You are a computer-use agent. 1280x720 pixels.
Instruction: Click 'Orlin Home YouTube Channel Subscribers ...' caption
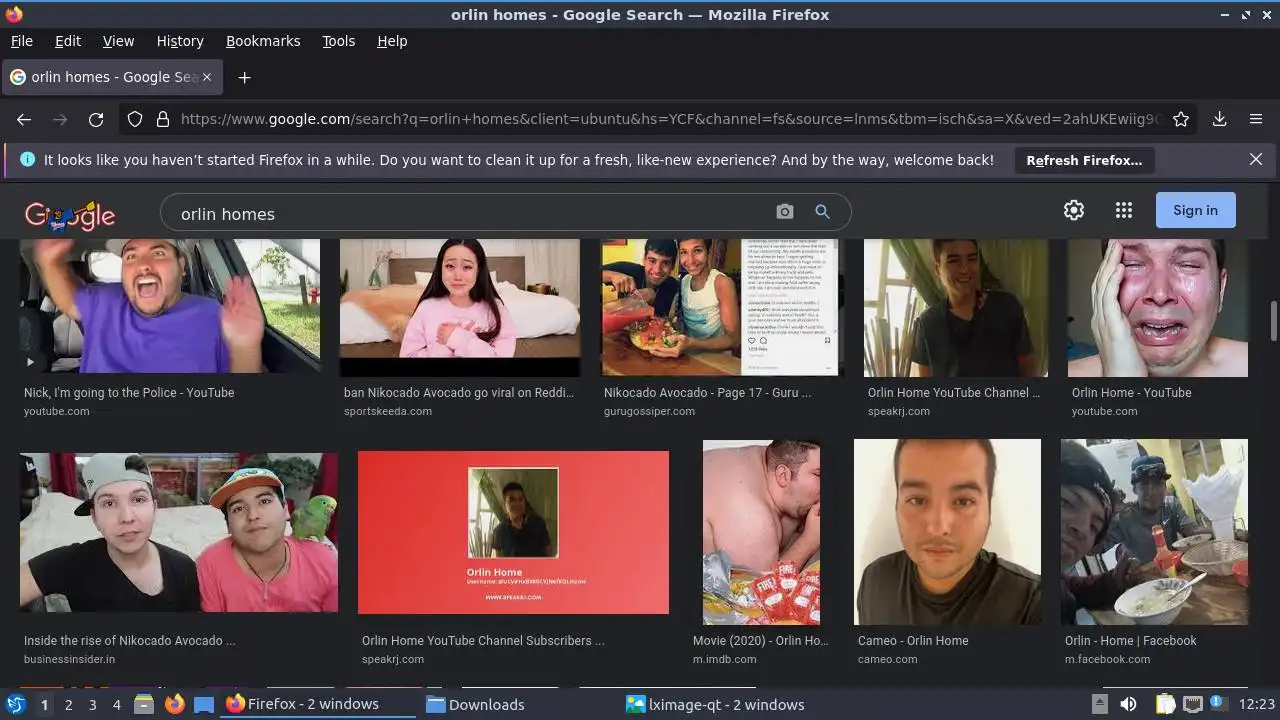pos(483,641)
